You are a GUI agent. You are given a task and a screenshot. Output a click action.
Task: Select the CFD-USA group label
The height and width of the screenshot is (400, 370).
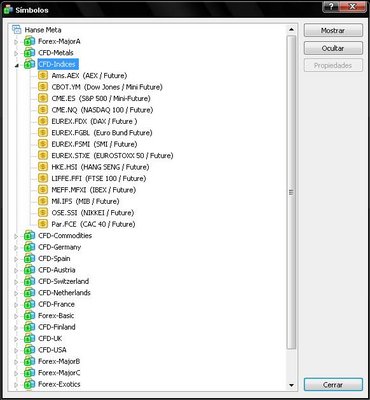point(52,350)
